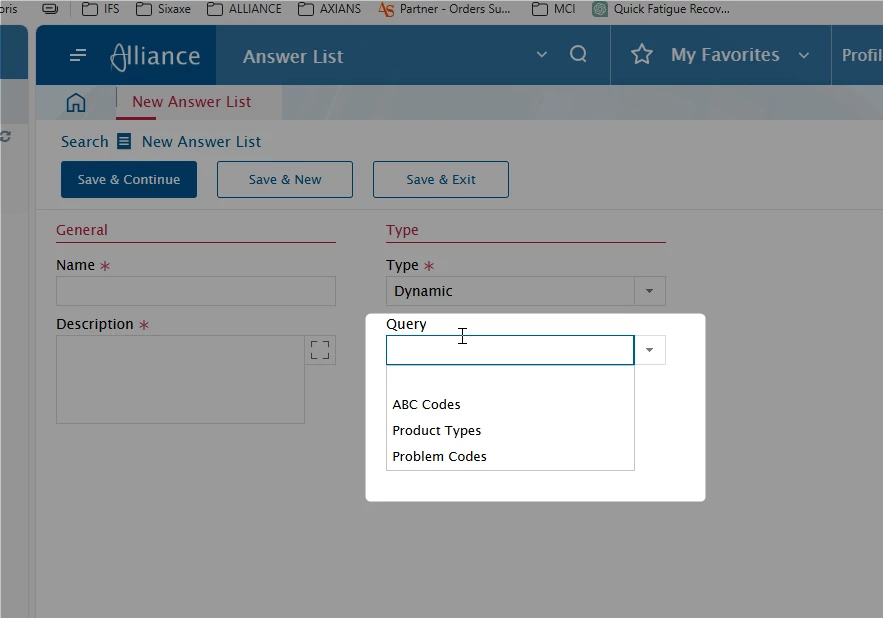Viewport: 883px width, 618px height.
Task: Click Save & Continue button
Action: [x=129, y=180]
